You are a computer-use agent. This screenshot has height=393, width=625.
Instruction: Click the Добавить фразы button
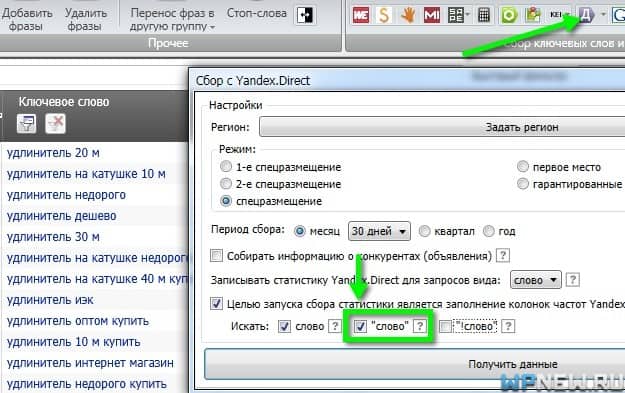[x=26, y=19]
